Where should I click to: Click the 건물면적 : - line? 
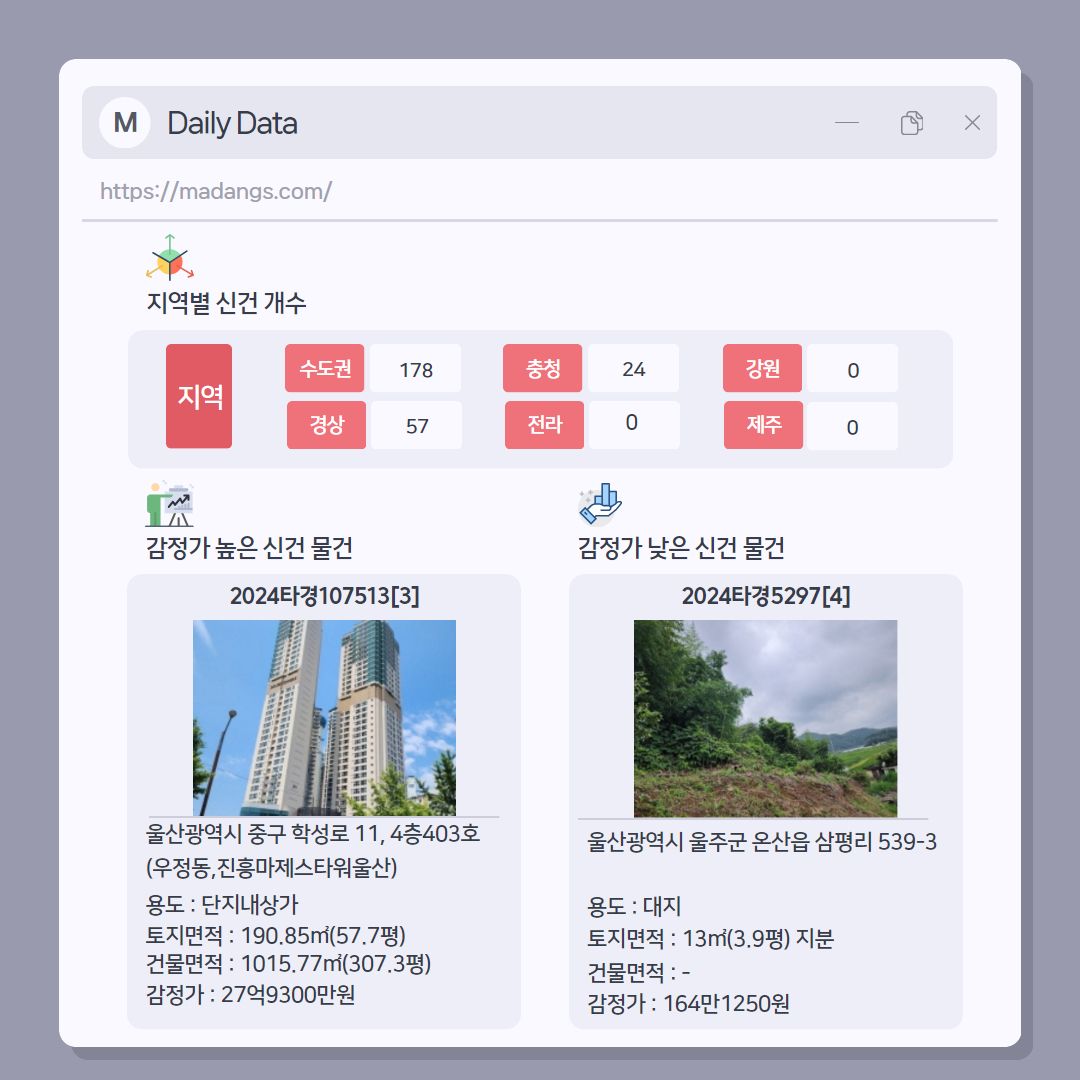coord(638,972)
